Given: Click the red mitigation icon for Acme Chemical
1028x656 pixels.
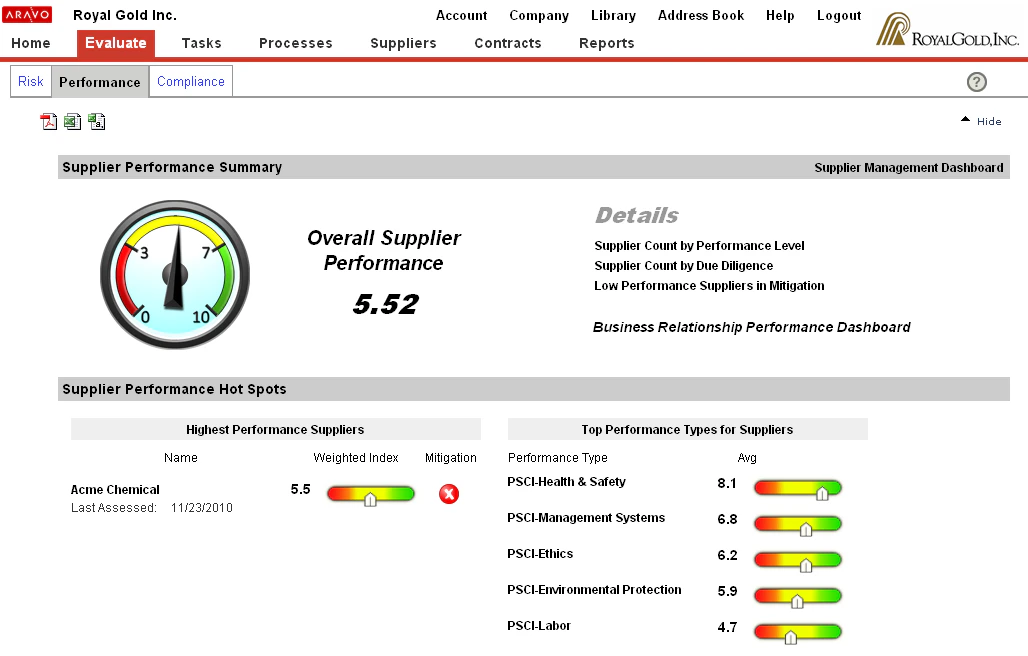Looking at the screenshot, I should pyautogui.click(x=448, y=494).
